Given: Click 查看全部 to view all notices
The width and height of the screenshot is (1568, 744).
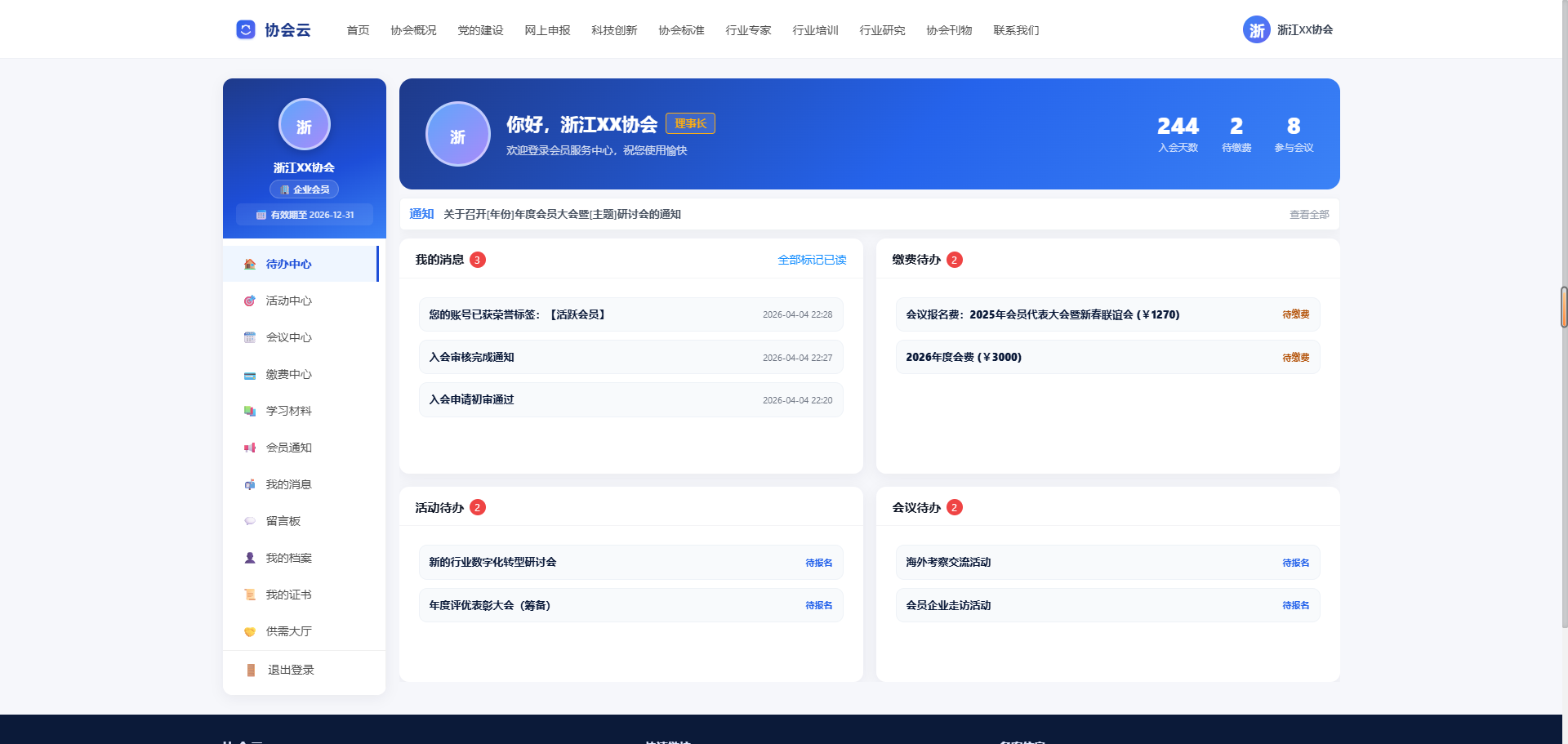Looking at the screenshot, I should click(x=1309, y=214).
